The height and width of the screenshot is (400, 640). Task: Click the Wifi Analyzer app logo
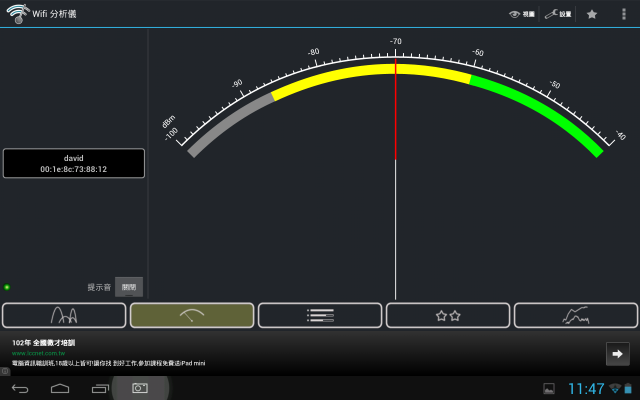[x=16, y=14]
